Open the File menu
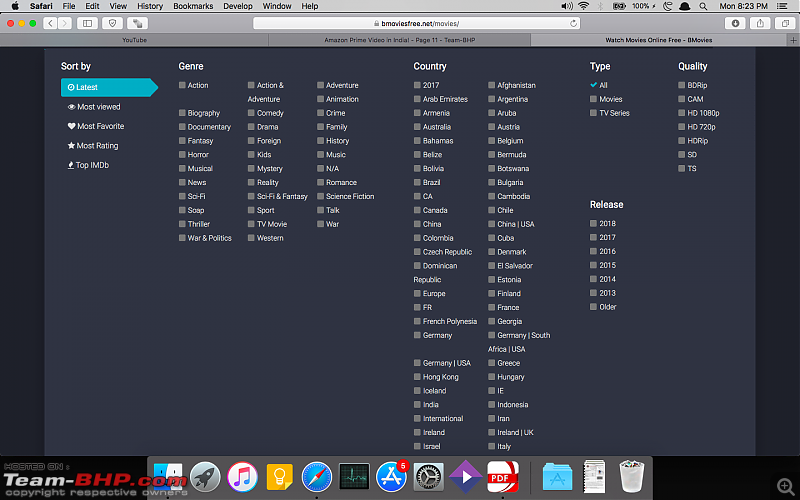800x500 pixels. click(x=69, y=6)
